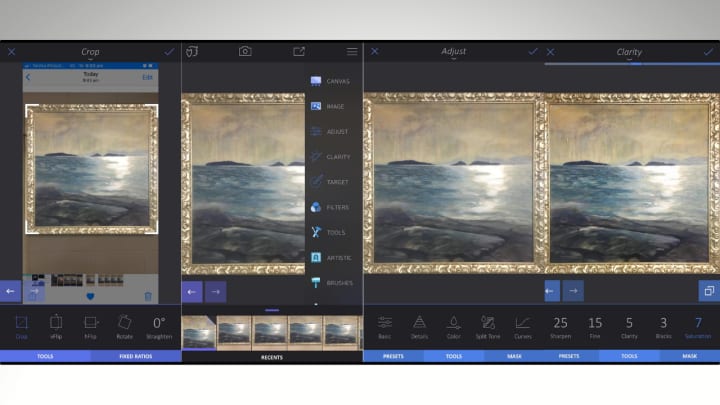Open the Split Tone tool
The width and height of the screenshot is (720, 405).
(488, 327)
